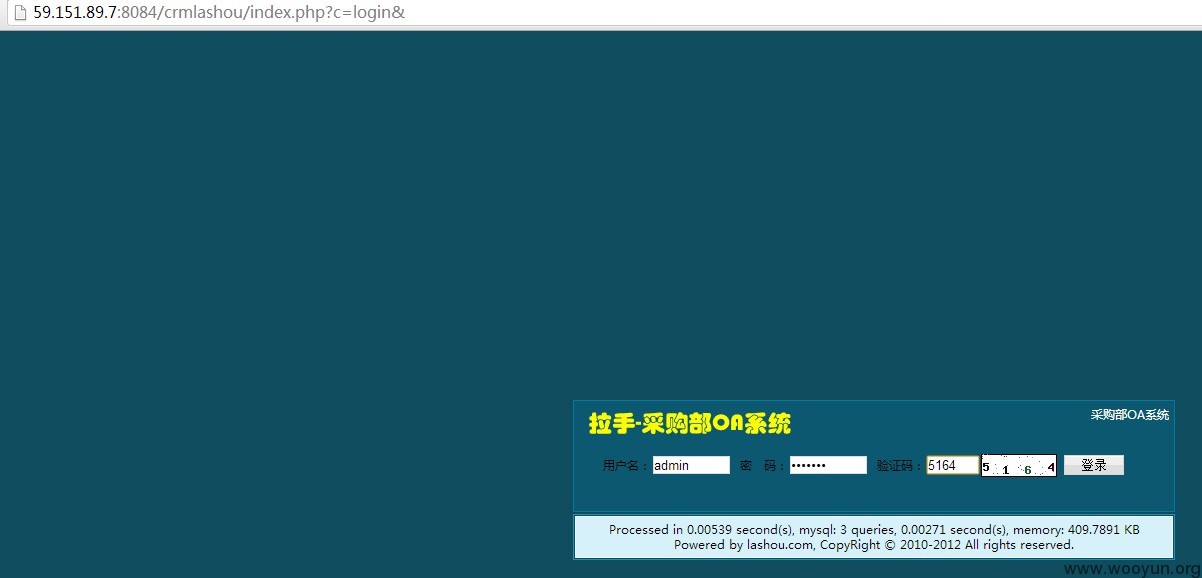
Task: Click the 'Powered by lashou.com' copyright line
Action: [x=874, y=545]
